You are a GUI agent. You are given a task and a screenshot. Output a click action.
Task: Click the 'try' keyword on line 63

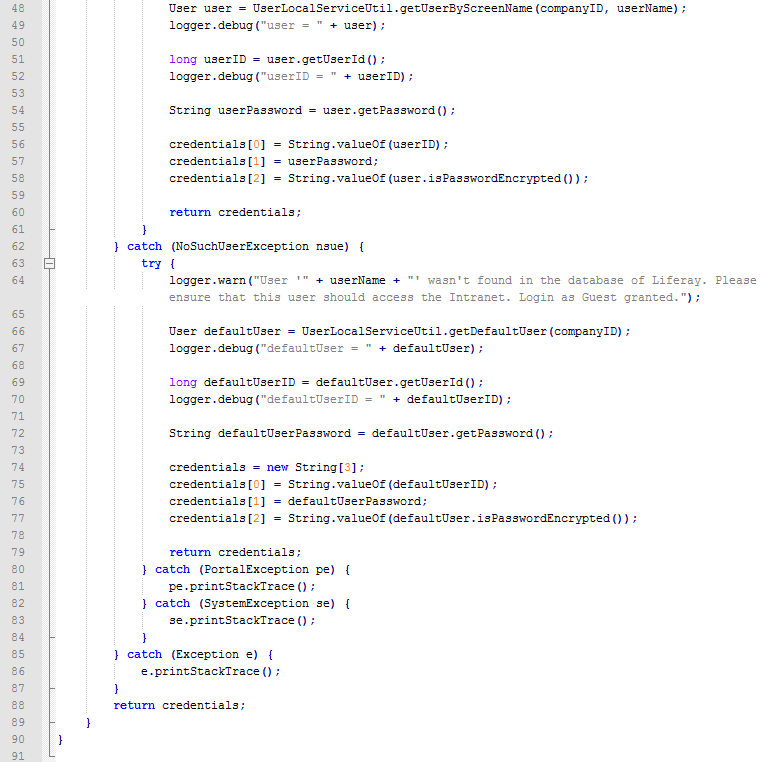tap(151, 264)
